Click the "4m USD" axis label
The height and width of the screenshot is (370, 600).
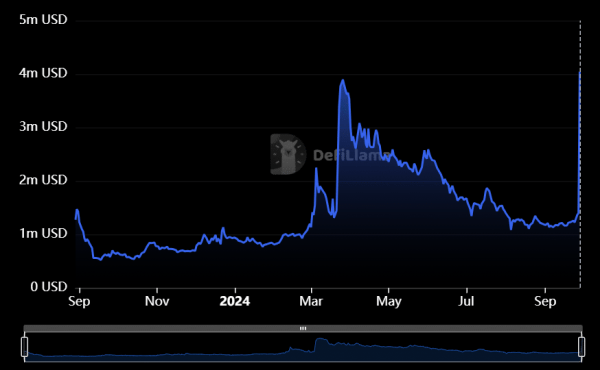coord(43,73)
